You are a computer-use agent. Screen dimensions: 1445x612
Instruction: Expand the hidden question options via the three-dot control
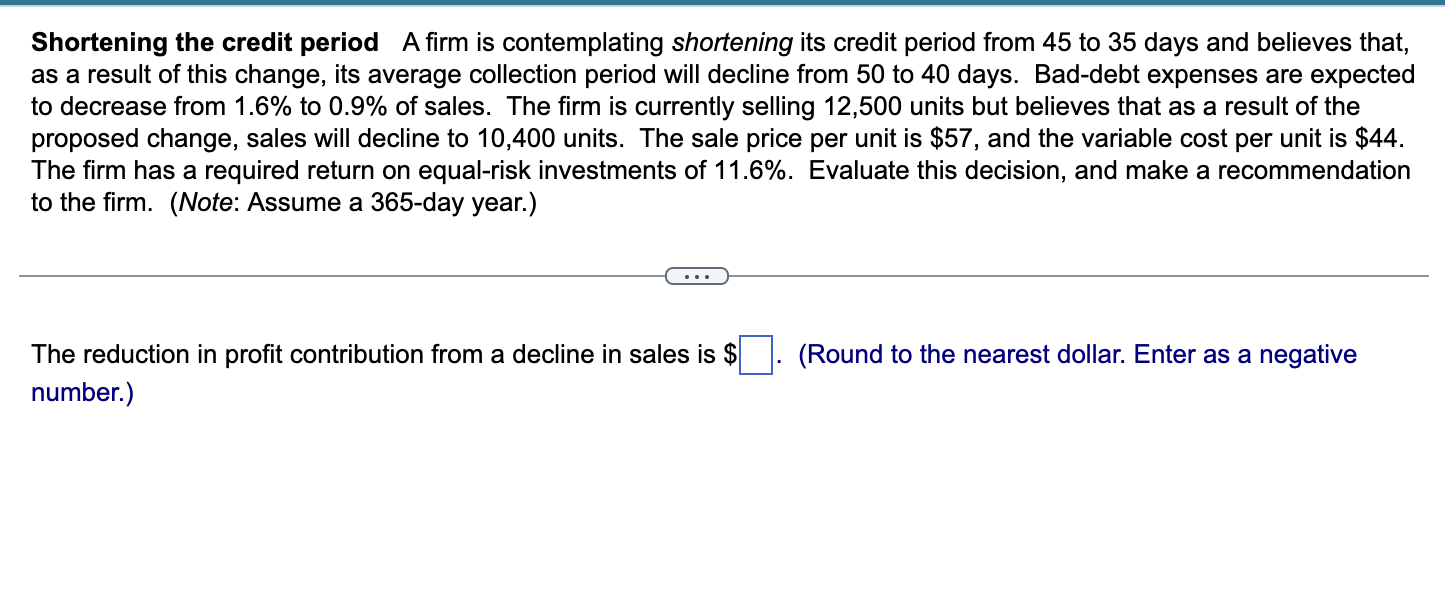[697, 275]
